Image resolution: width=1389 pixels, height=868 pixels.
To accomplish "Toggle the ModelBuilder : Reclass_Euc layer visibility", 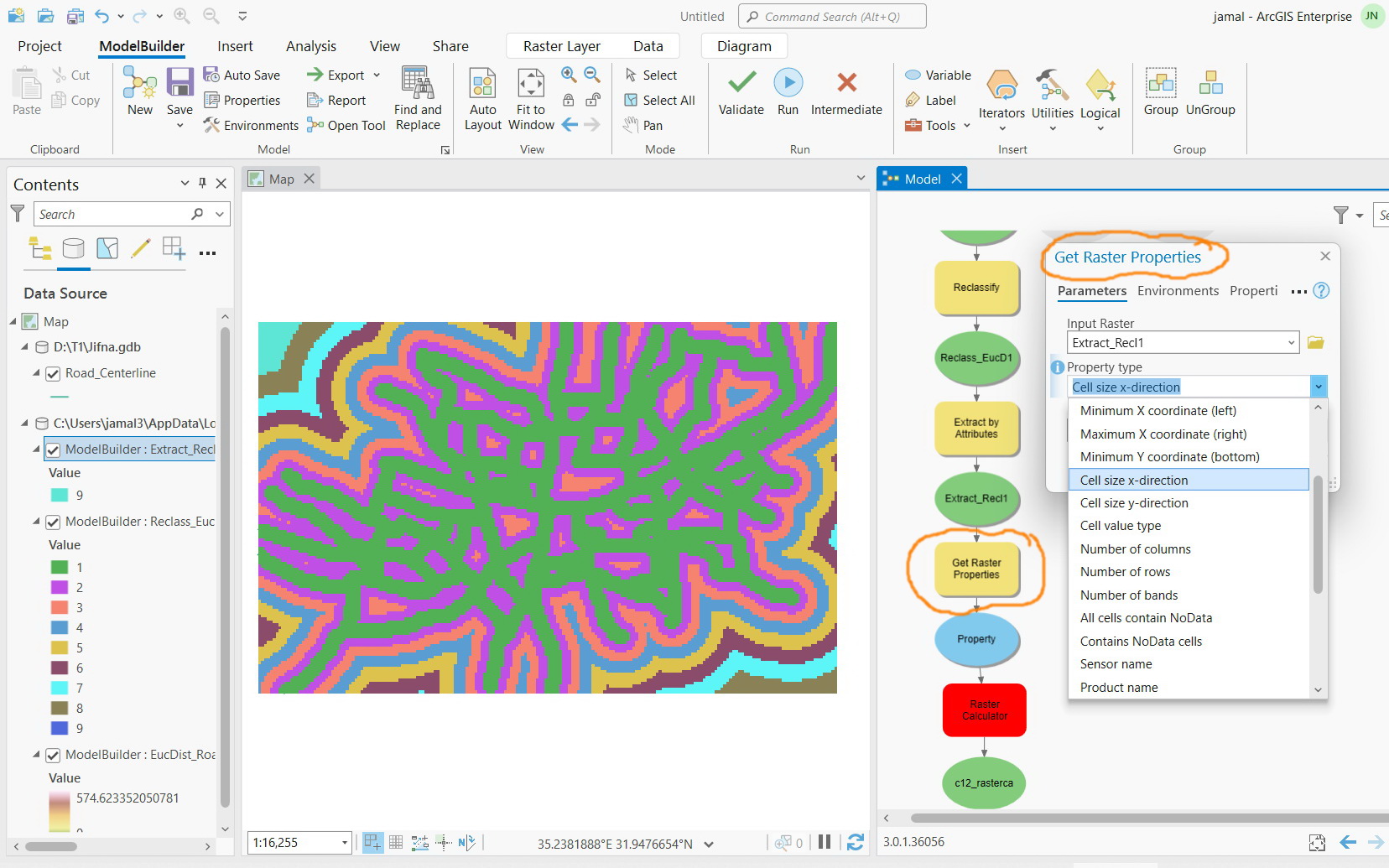I will [53, 522].
